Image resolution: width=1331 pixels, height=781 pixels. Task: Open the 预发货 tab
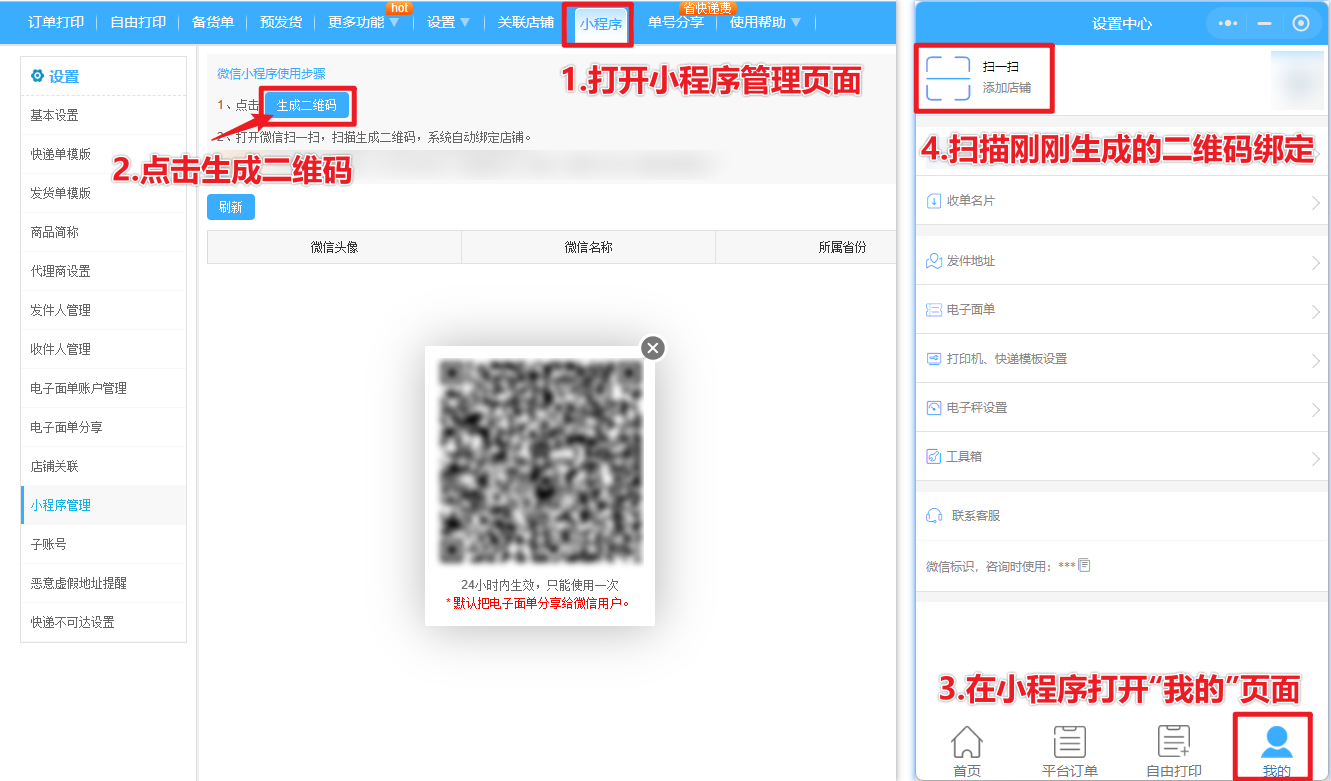(280, 22)
